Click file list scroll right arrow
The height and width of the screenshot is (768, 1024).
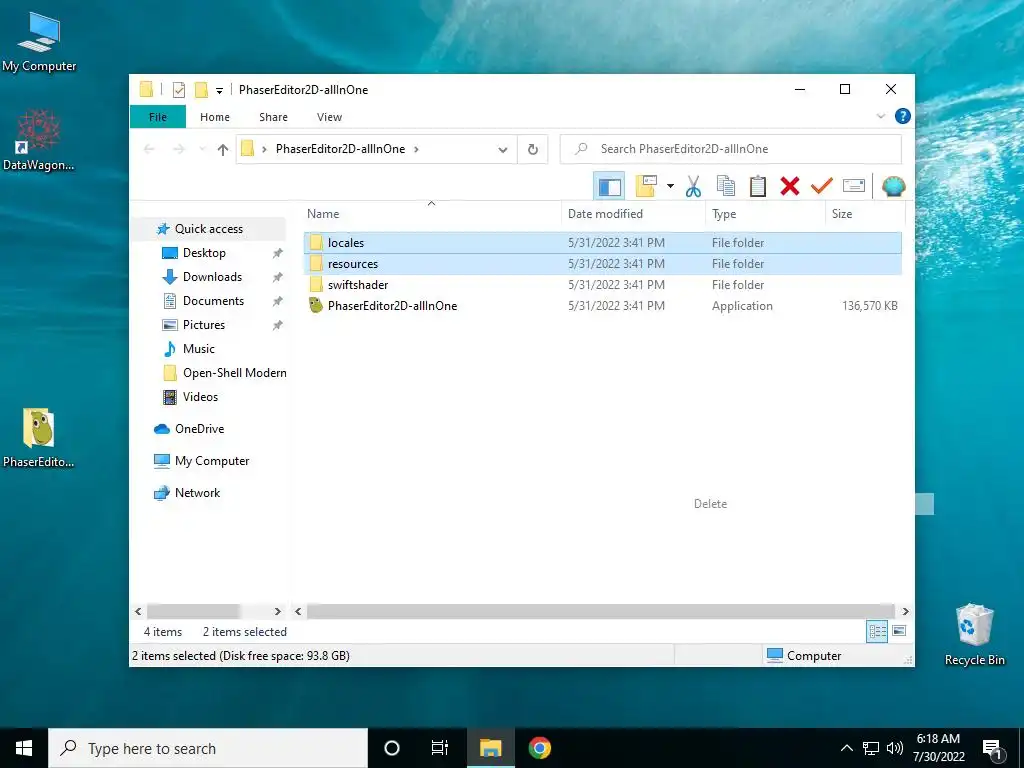(905, 611)
